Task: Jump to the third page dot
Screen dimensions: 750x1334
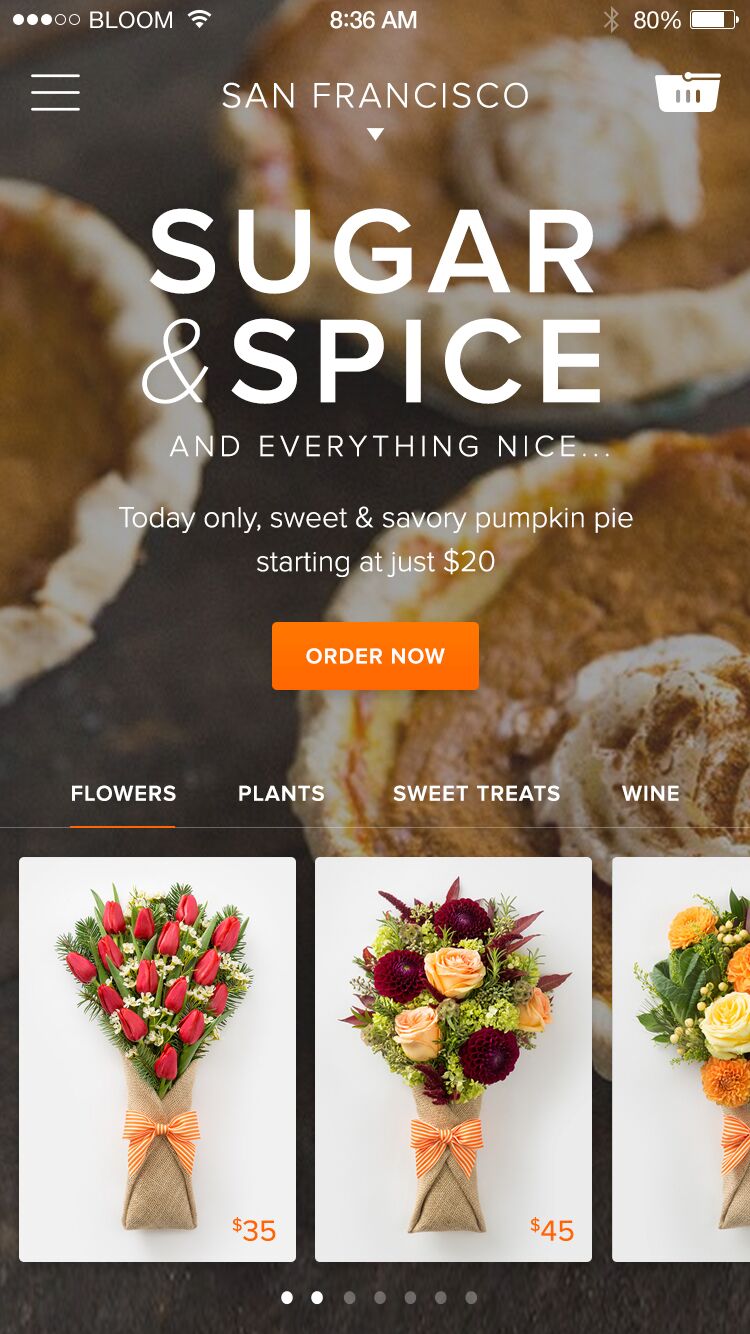Action: (x=349, y=1297)
